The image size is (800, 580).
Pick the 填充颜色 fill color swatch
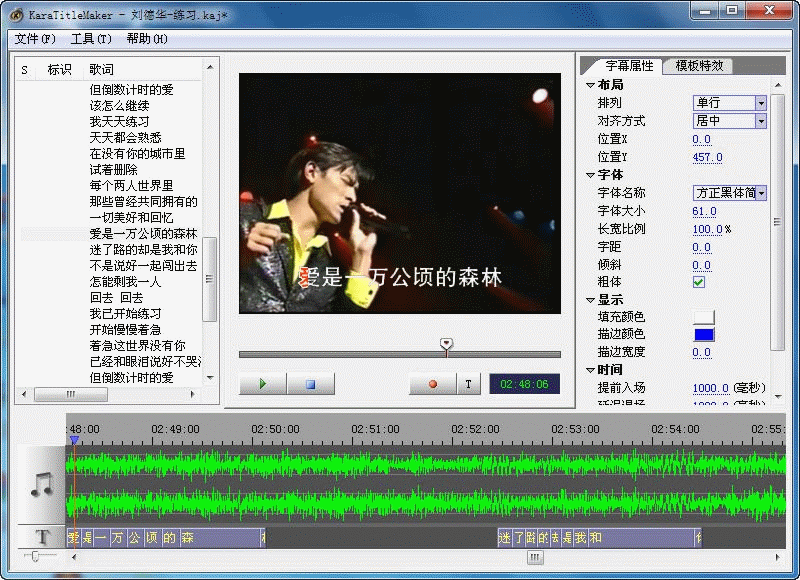[704, 317]
